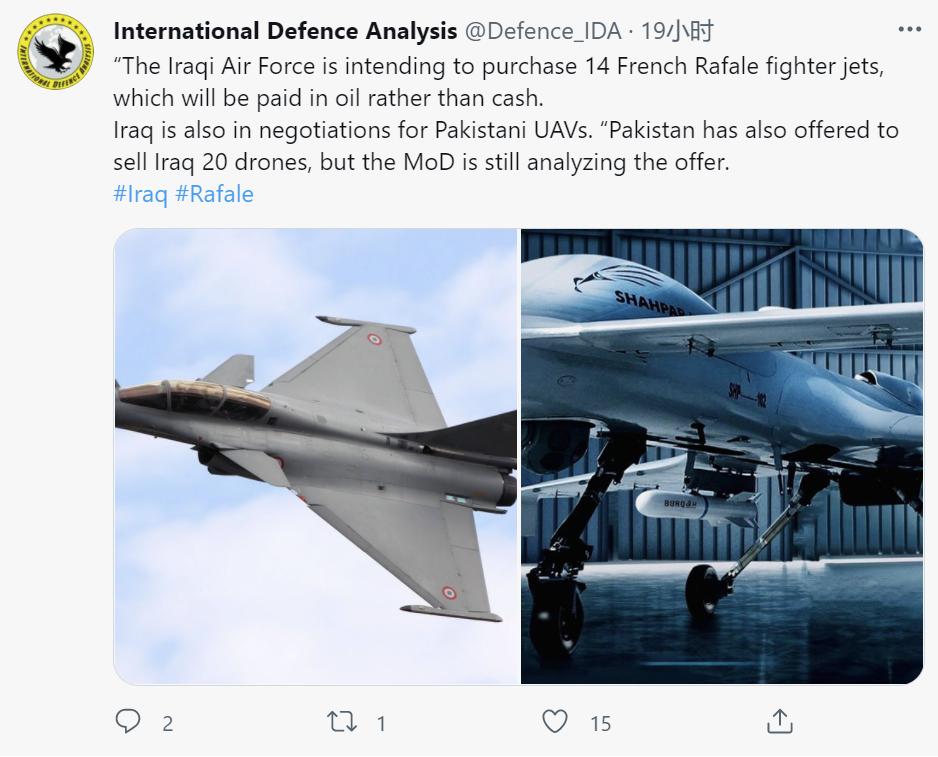The height and width of the screenshot is (757, 938).
Task: Enlarge the Shahpar drone photo
Action: [x=722, y=456]
